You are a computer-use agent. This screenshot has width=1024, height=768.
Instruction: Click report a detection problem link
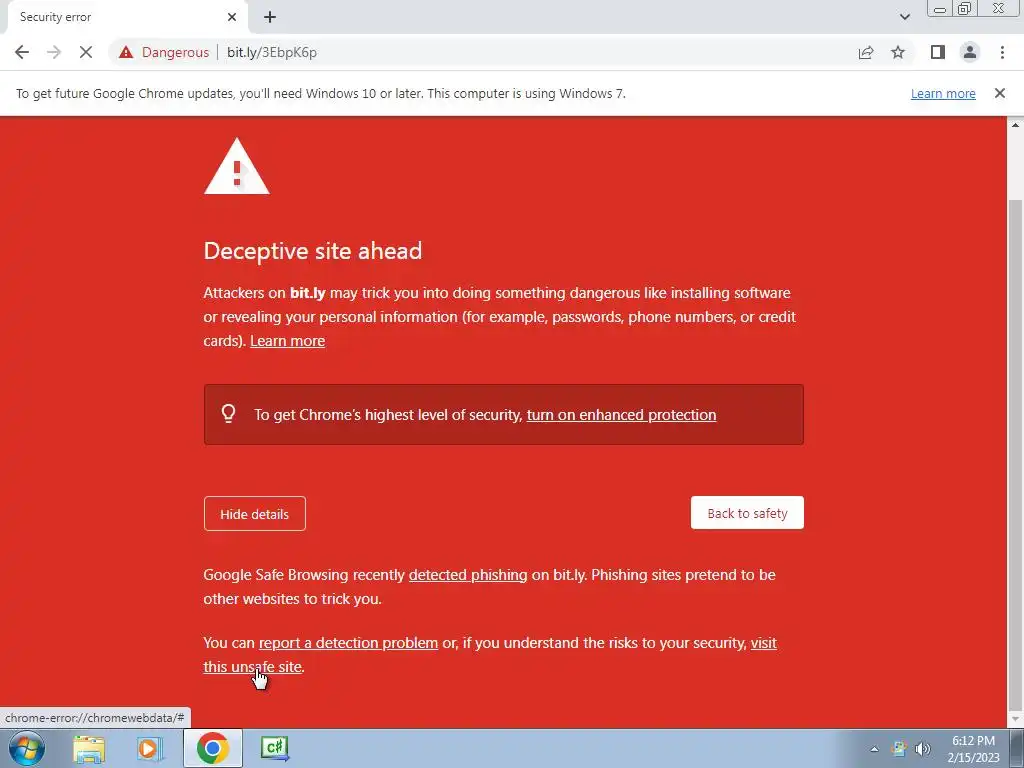pyautogui.click(x=348, y=643)
